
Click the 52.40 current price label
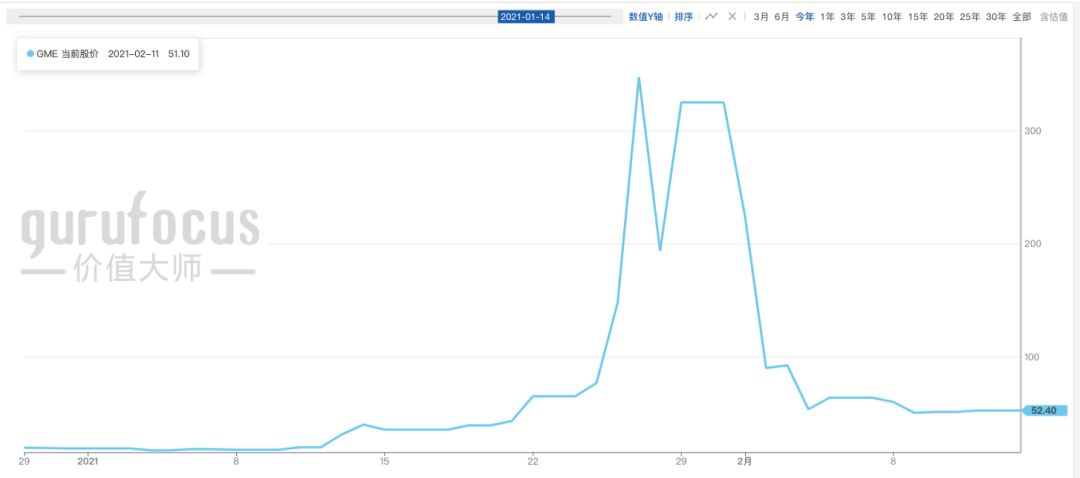coord(1044,410)
